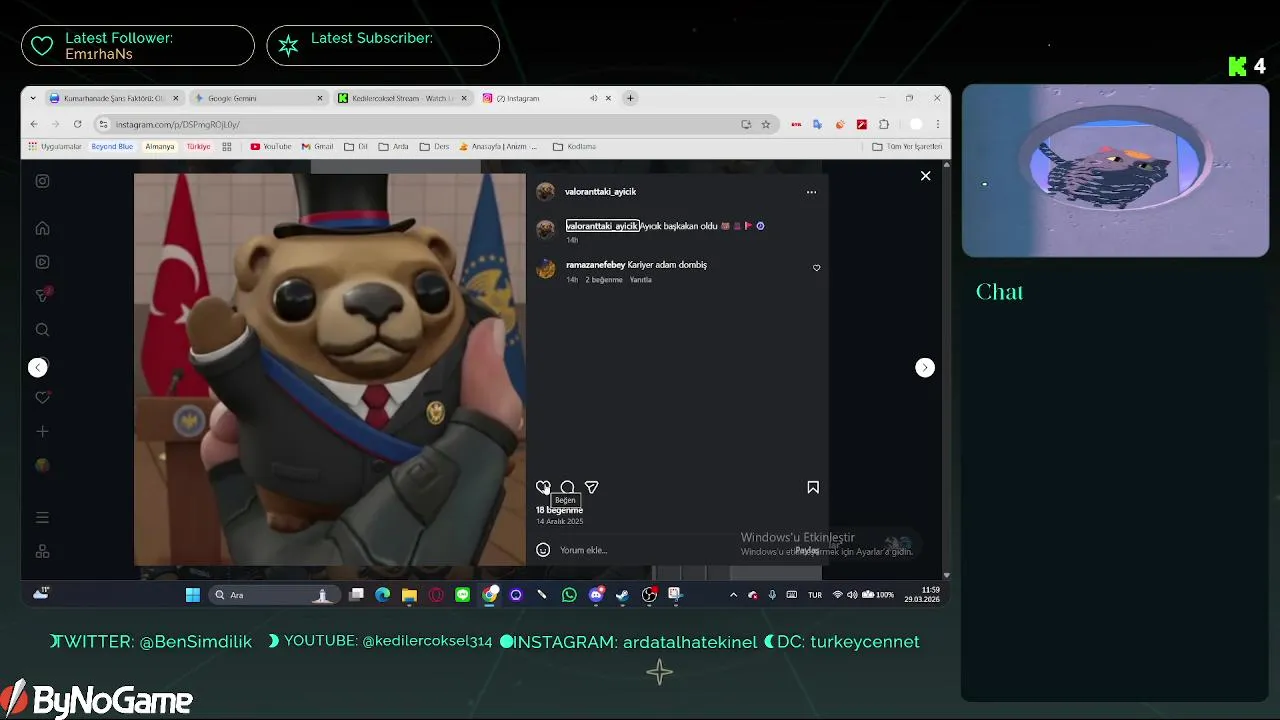Open YouTube bookmark
The width and height of the screenshot is (1280, 720).
point(271,147)
